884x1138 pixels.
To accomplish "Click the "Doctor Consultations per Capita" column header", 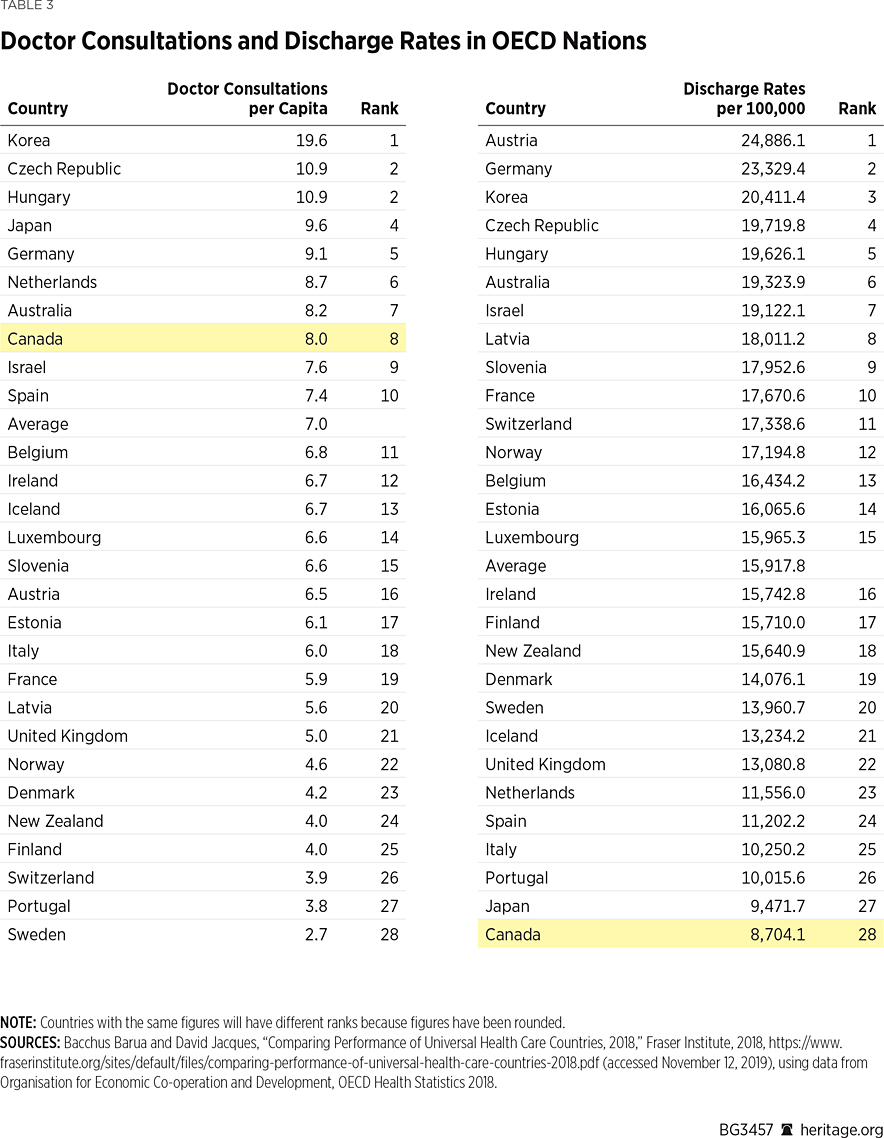I will [x=247, y=98].
